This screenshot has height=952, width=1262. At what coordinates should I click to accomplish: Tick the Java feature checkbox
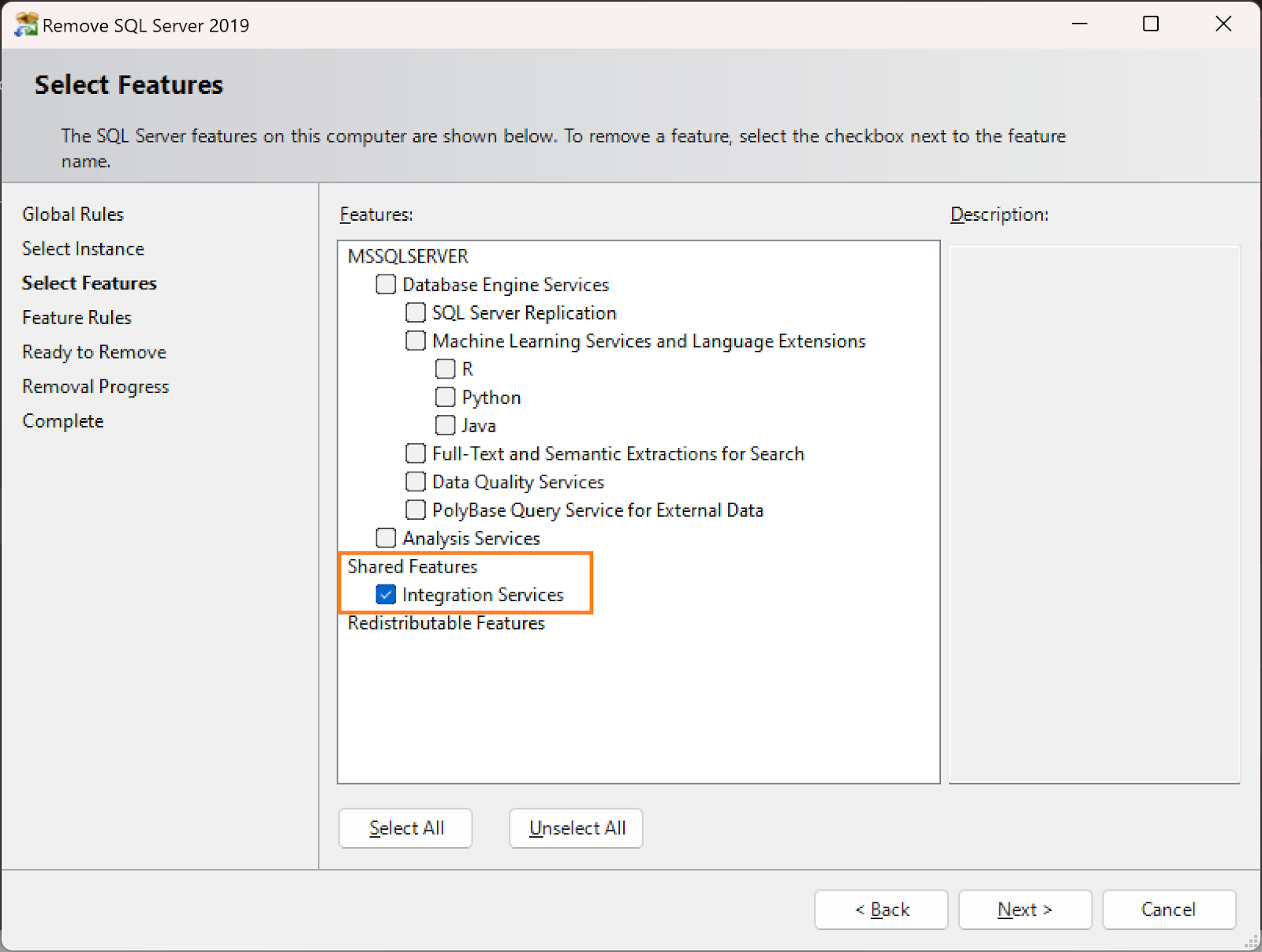pyautogui.click(x=446, y=425)
